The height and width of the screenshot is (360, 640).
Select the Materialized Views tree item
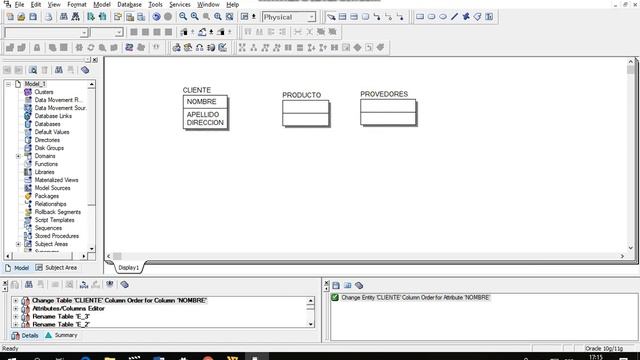pyautogui.click(x=56, y=180)
